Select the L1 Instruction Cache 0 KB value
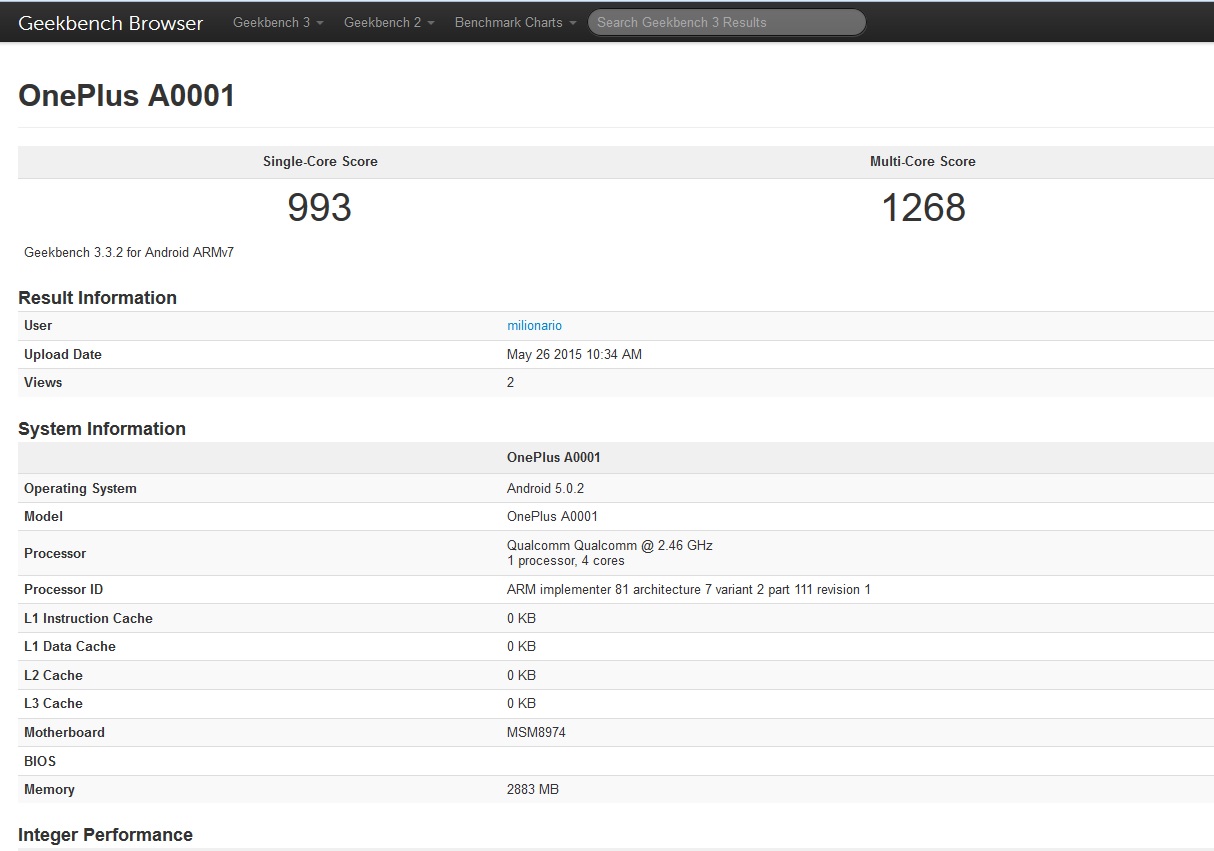This screenshot has width=1214, height=851. coord(521,619)
